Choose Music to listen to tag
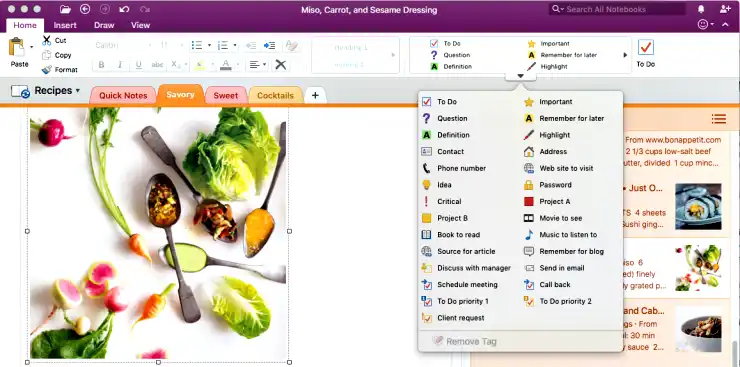 pos(568,235)
